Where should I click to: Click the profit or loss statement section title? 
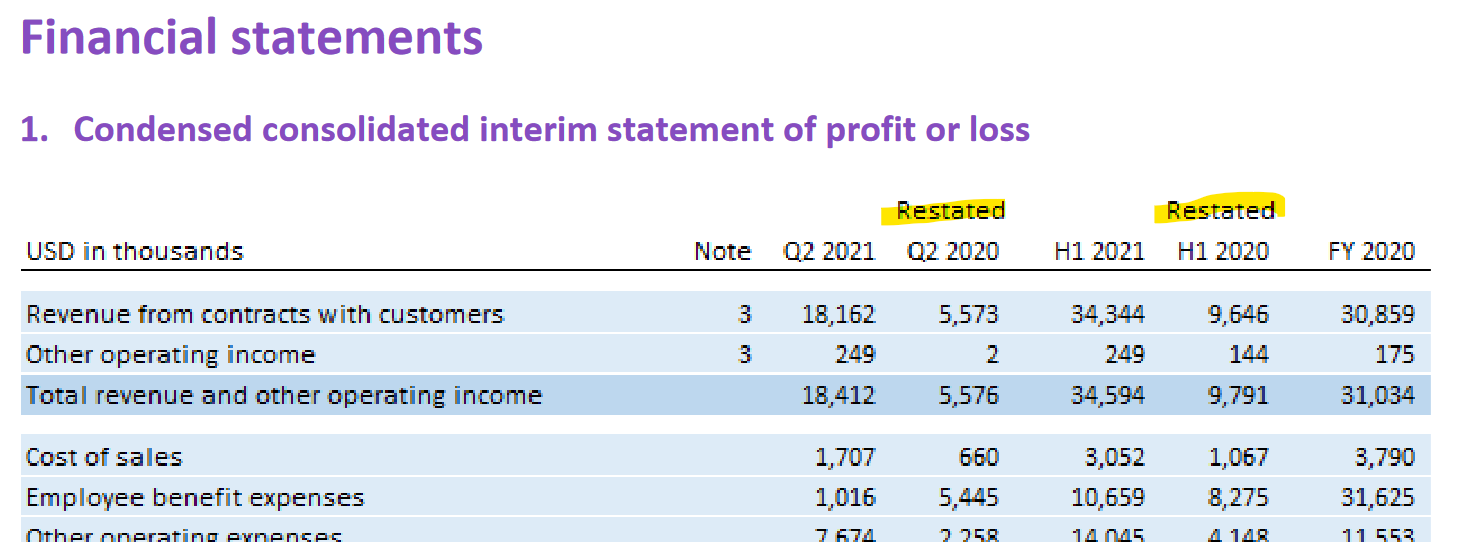pos(525,129)
